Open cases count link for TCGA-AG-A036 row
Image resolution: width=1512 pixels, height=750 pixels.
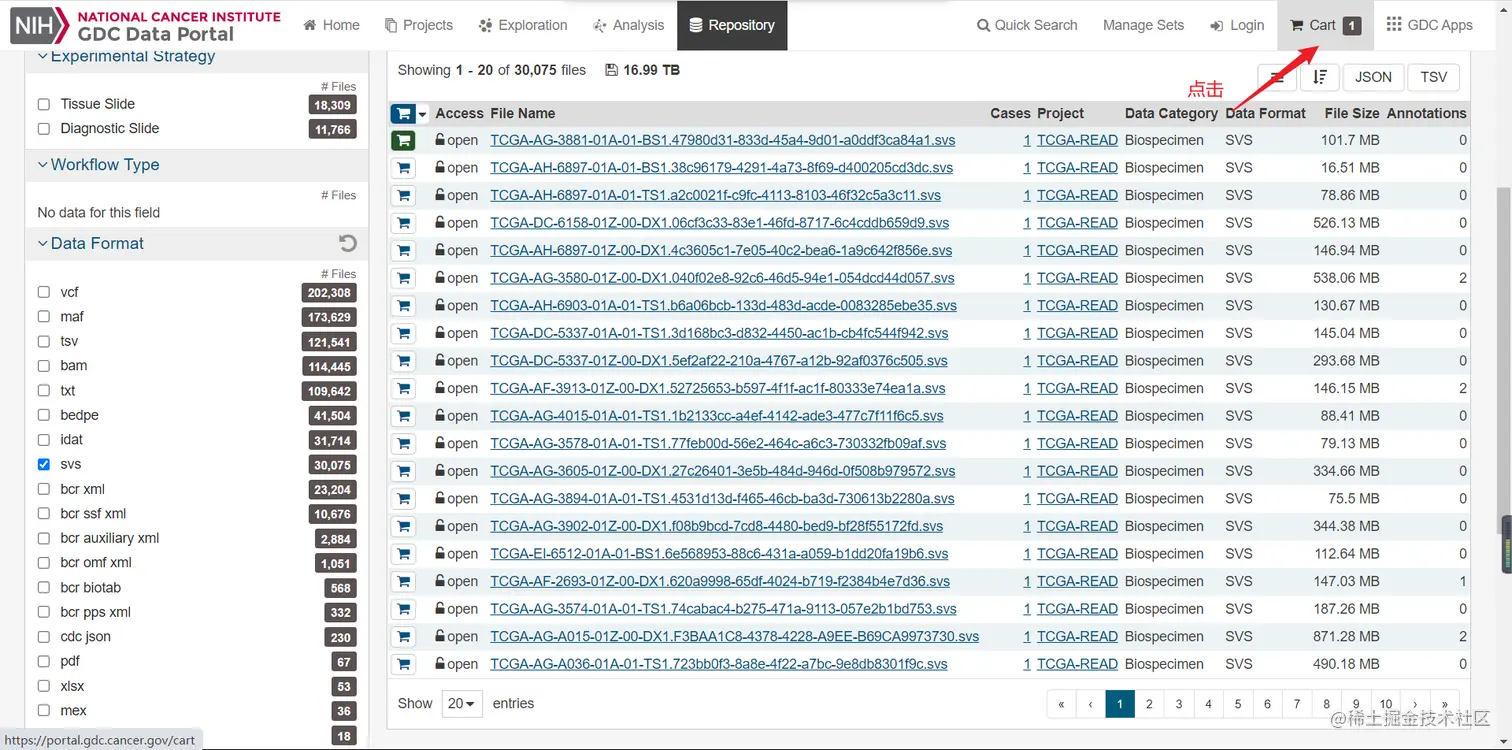(x=1027, y=664)
